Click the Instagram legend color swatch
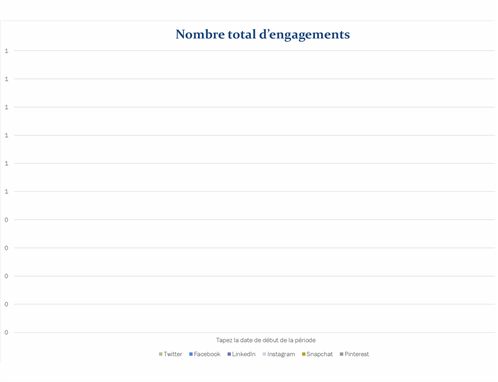Viewport: 498px width, 382px height. pos(264,354)
